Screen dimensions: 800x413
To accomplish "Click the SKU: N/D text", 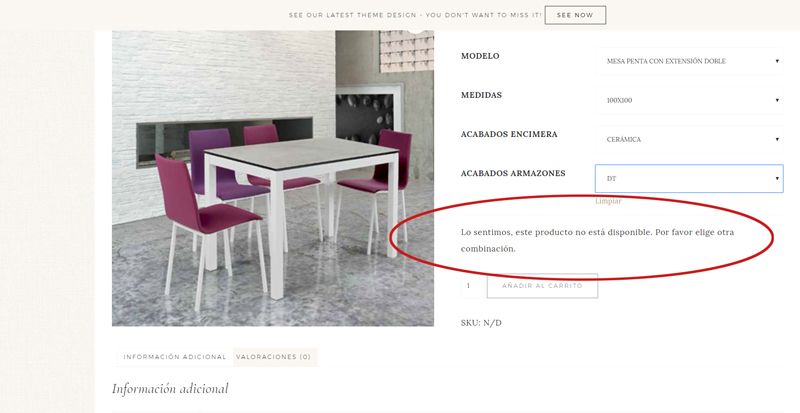I will click(481, 323).
